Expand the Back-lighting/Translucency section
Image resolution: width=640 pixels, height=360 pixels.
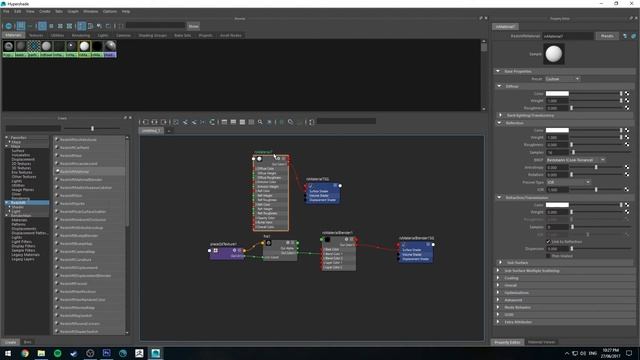point(500,115)
